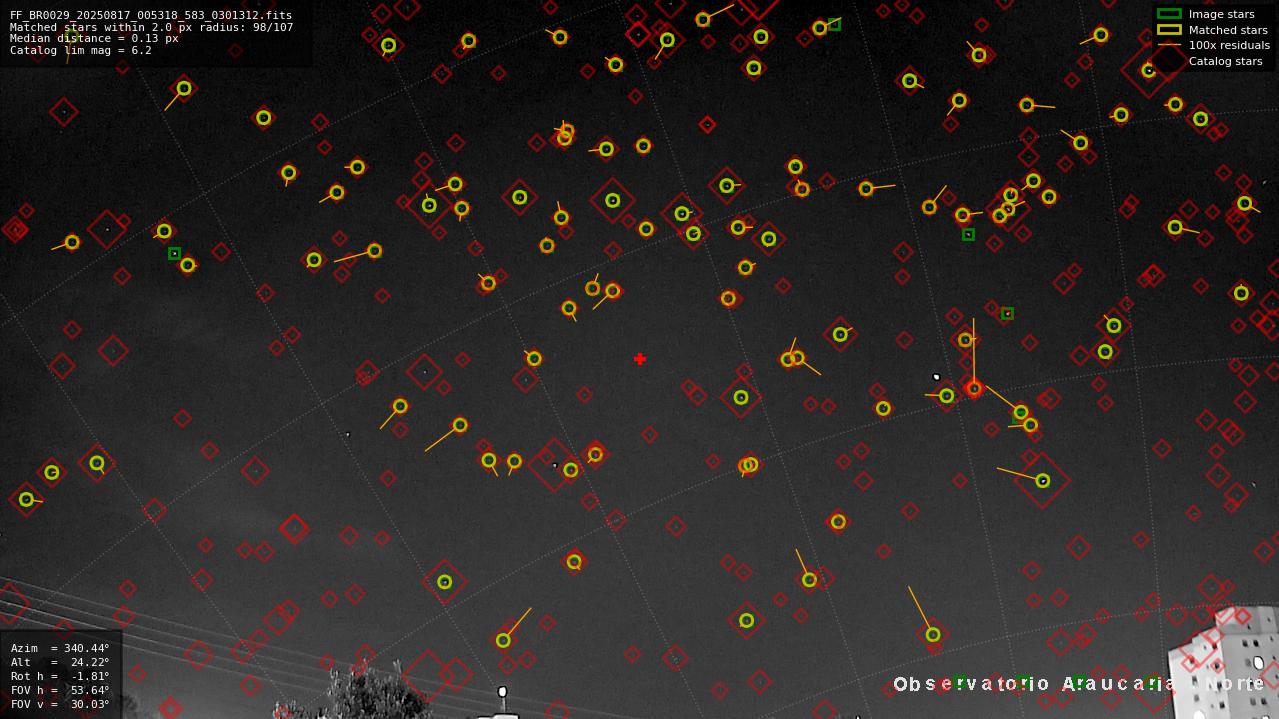Select the 'Catalog stars' legend label
The height and width of the screenshot is (719, 1279).
point(1225,61)
